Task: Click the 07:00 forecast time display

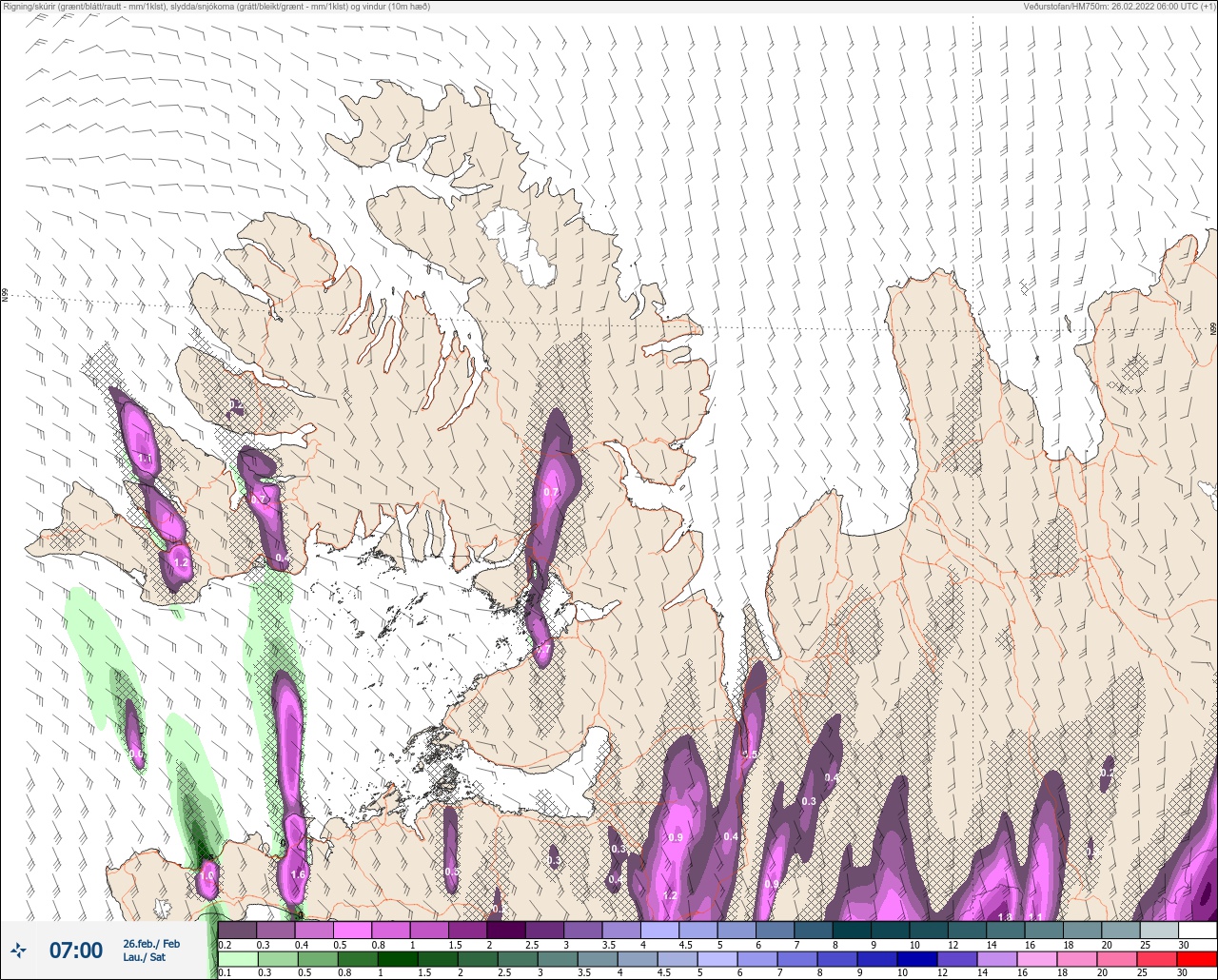Action: click(x=76, y=951)
